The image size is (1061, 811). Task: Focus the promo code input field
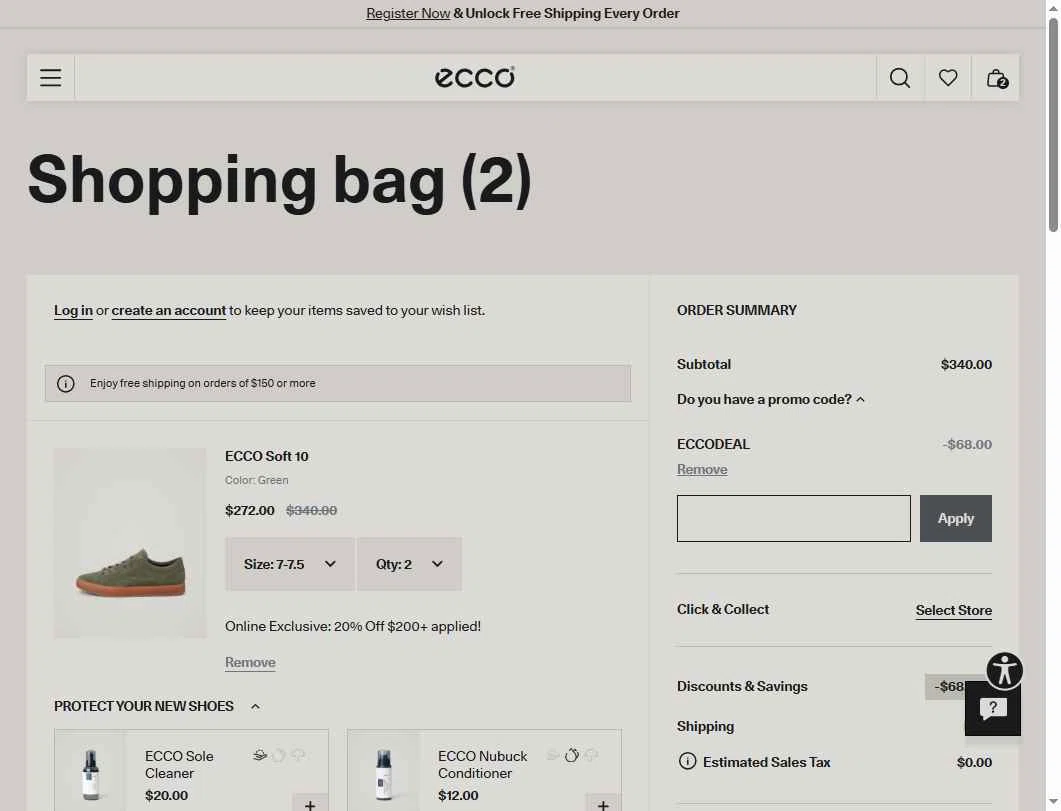pos(794,518)
